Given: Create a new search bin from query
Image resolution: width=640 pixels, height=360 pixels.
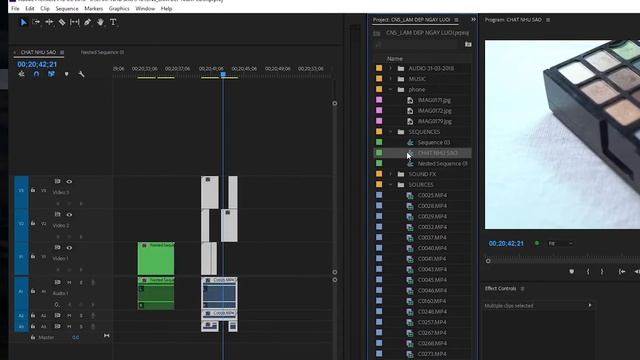Looking at the screenshot, I should coord(468,44).
